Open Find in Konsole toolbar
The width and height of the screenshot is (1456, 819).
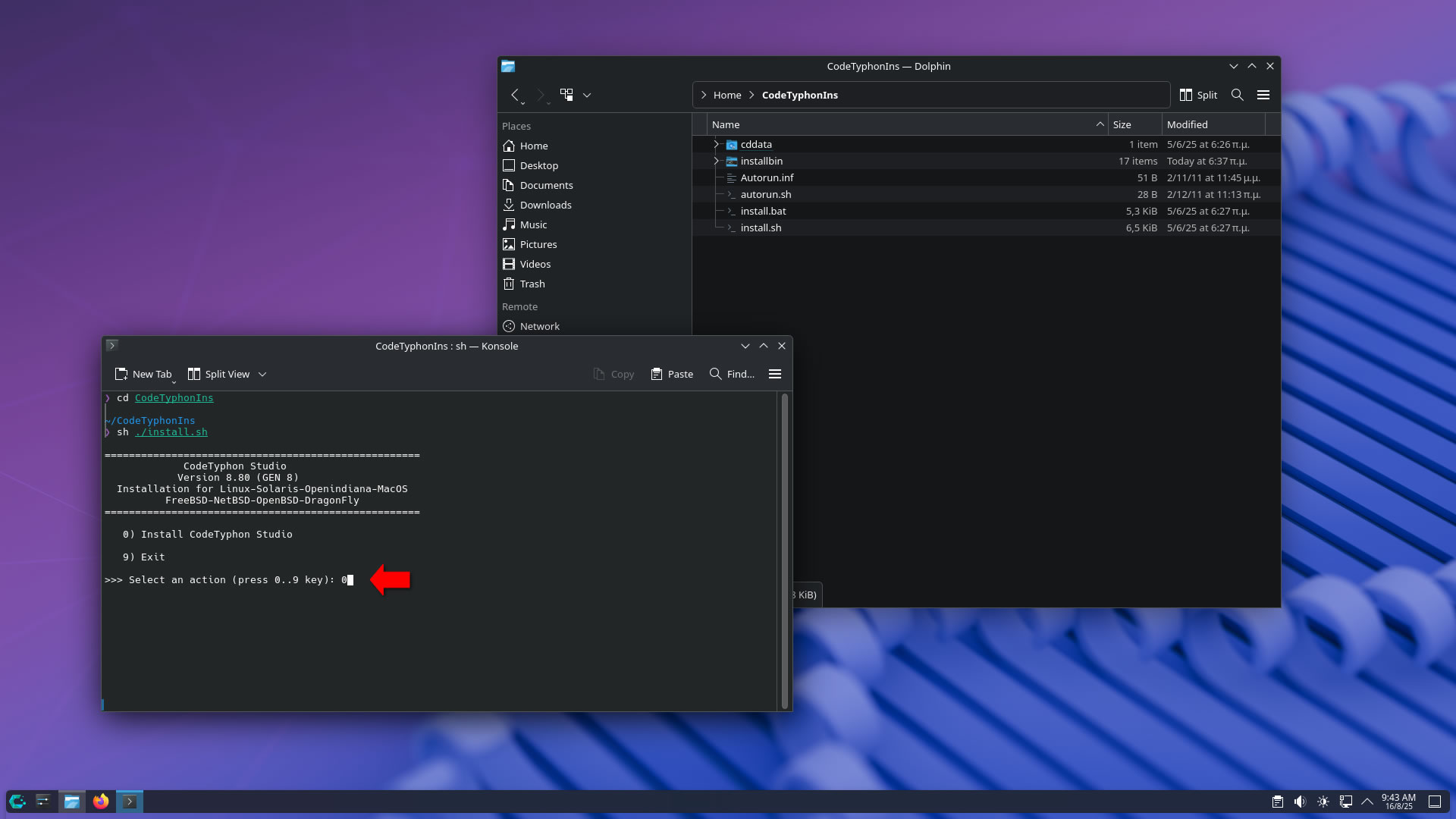coord(732,374)
